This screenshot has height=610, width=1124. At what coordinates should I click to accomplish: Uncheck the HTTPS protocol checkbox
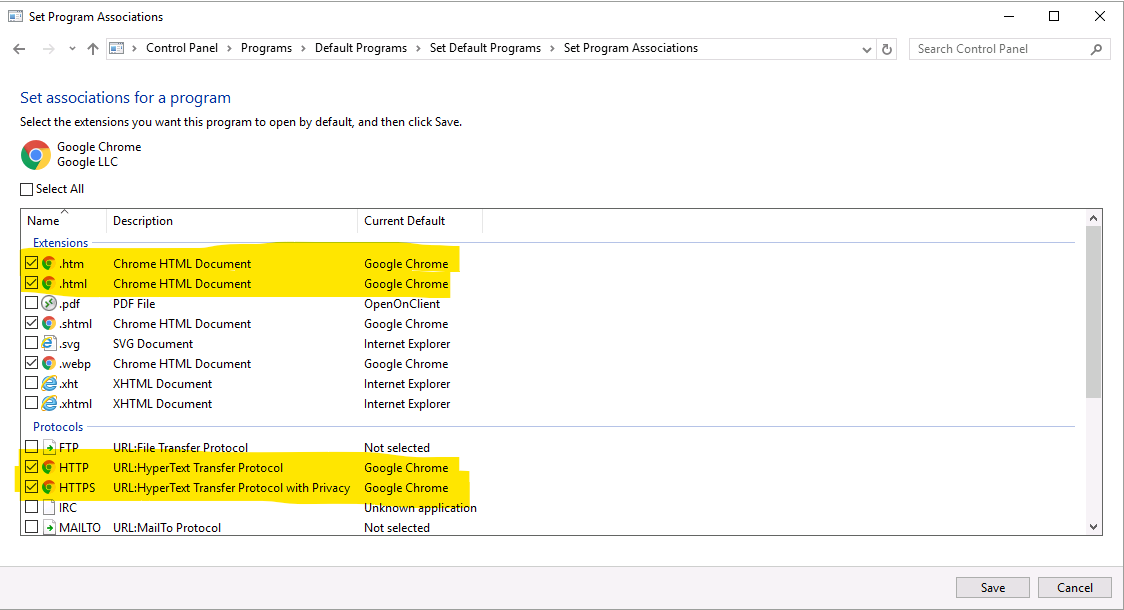click(x=32, y=487)
